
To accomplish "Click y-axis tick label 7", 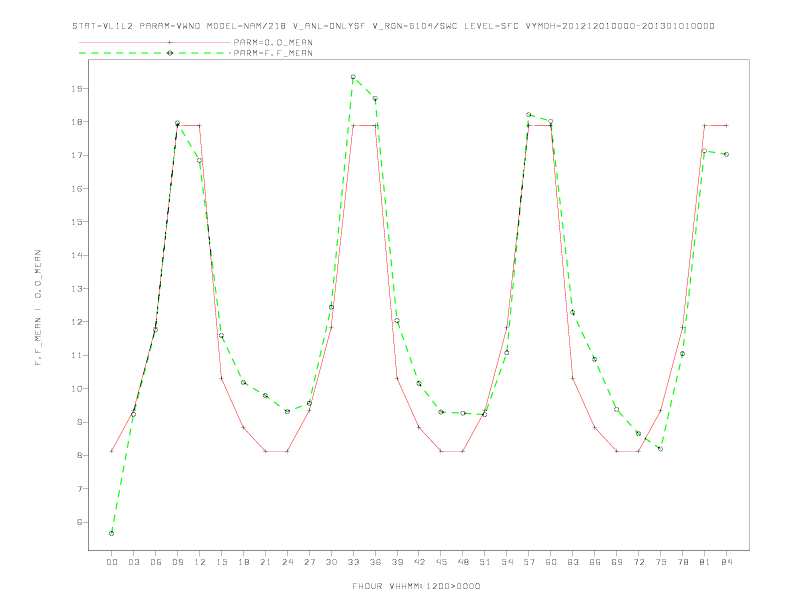I will coord(79,489).
